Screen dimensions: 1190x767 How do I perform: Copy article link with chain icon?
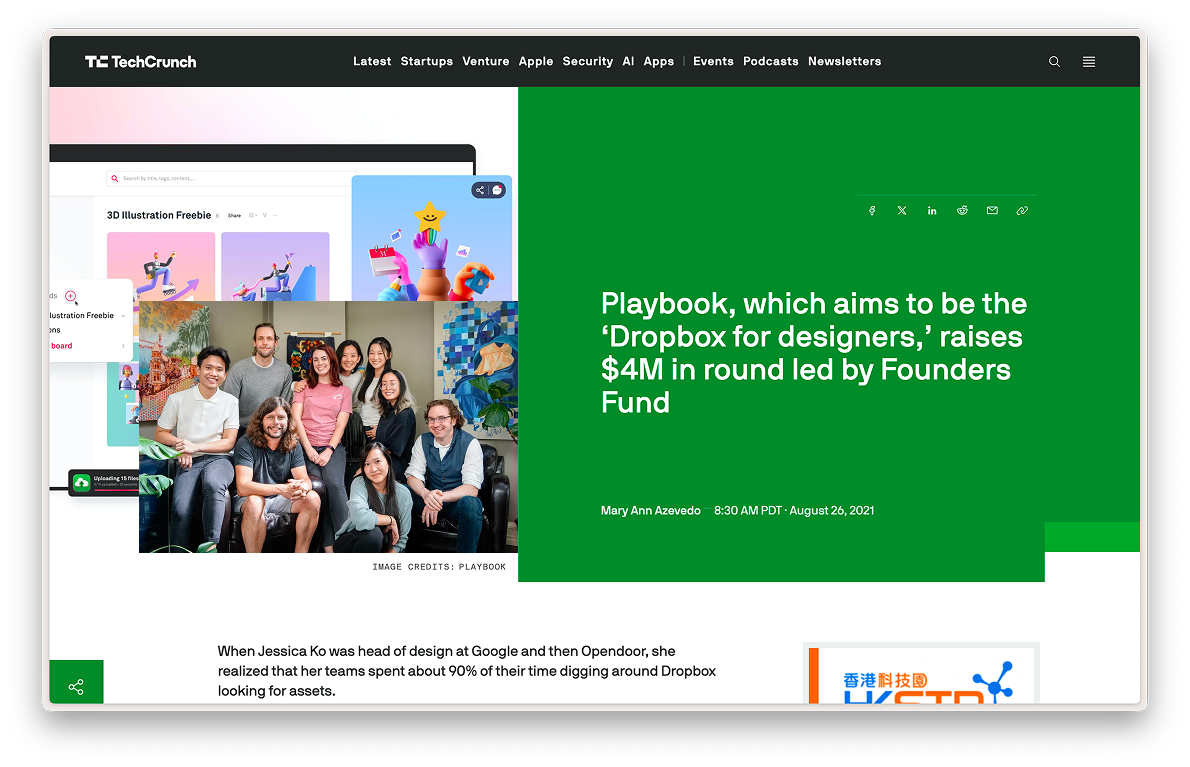click(x=1022, y=211)
